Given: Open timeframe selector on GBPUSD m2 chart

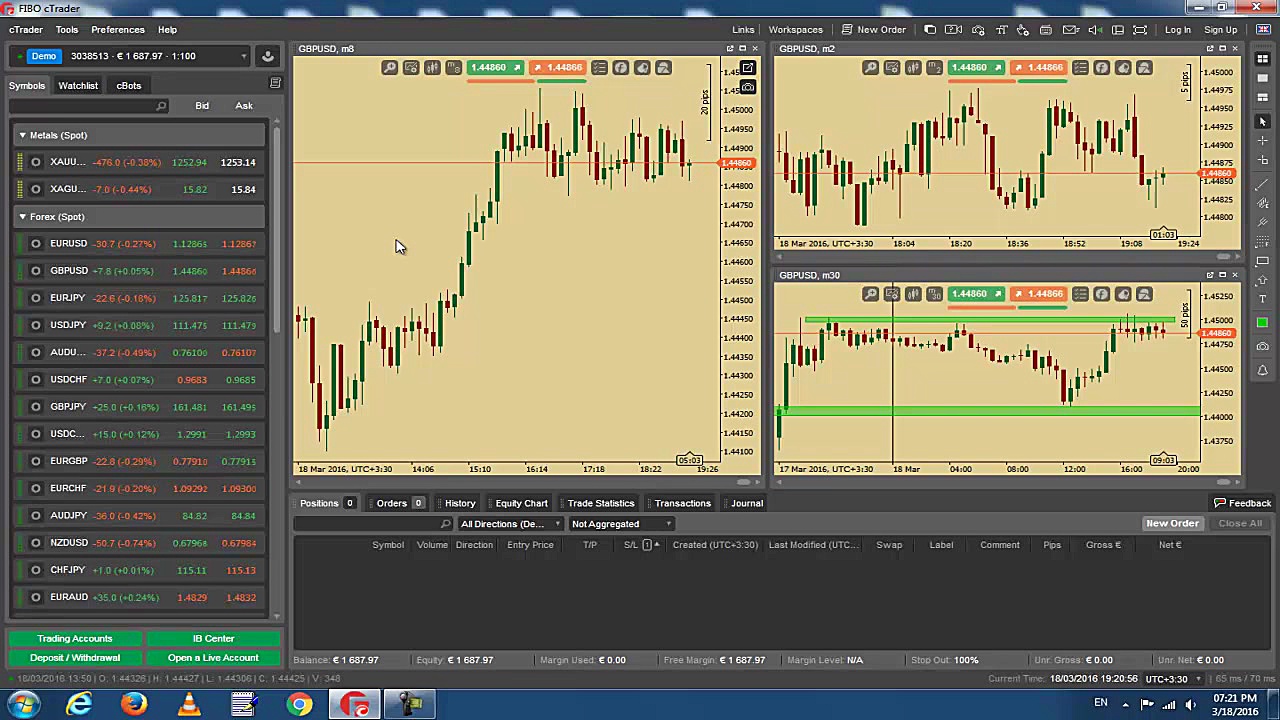Looking at the screenshot, I should [934, 68].
